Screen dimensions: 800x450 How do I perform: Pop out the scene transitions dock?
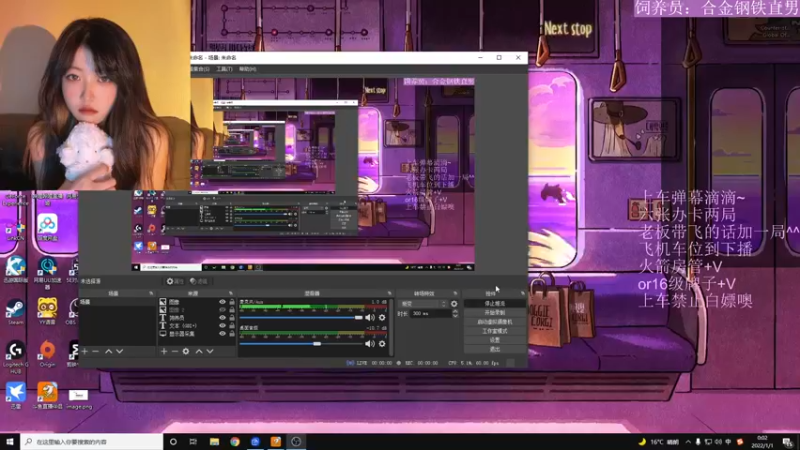click(x=455, y=293)
